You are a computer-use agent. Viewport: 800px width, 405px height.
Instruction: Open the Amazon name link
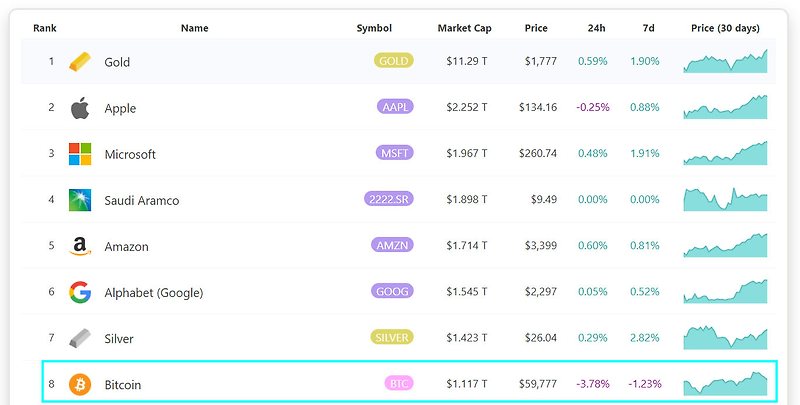[x=127, y=247]
